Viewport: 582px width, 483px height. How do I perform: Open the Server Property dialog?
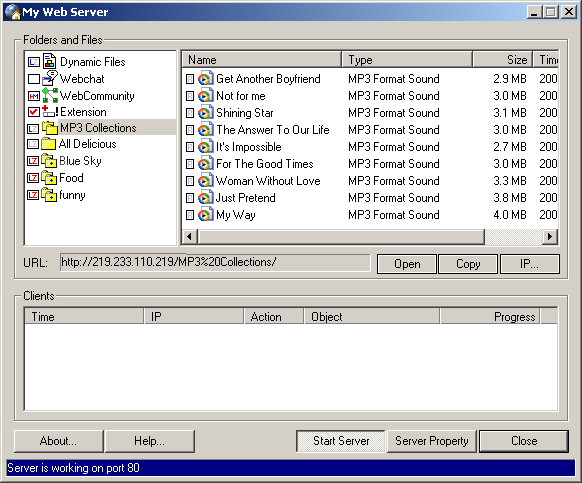point(431,441)
